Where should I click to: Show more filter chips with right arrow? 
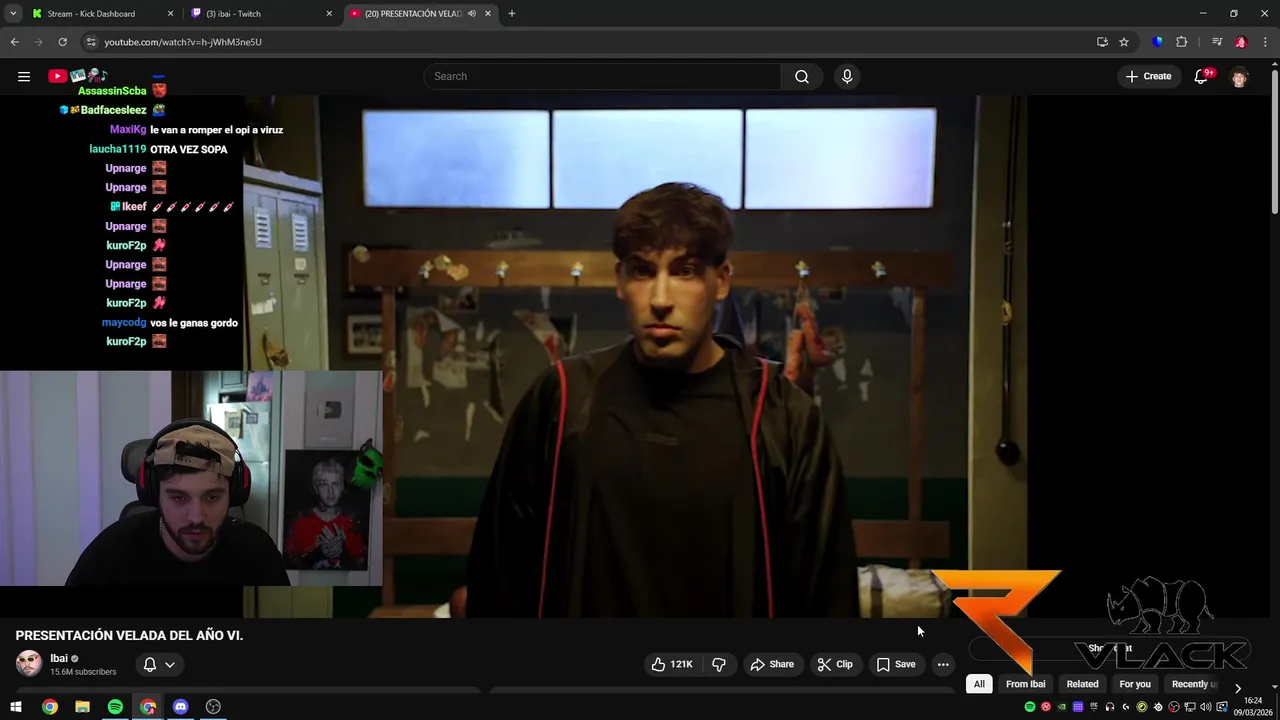1238,688
